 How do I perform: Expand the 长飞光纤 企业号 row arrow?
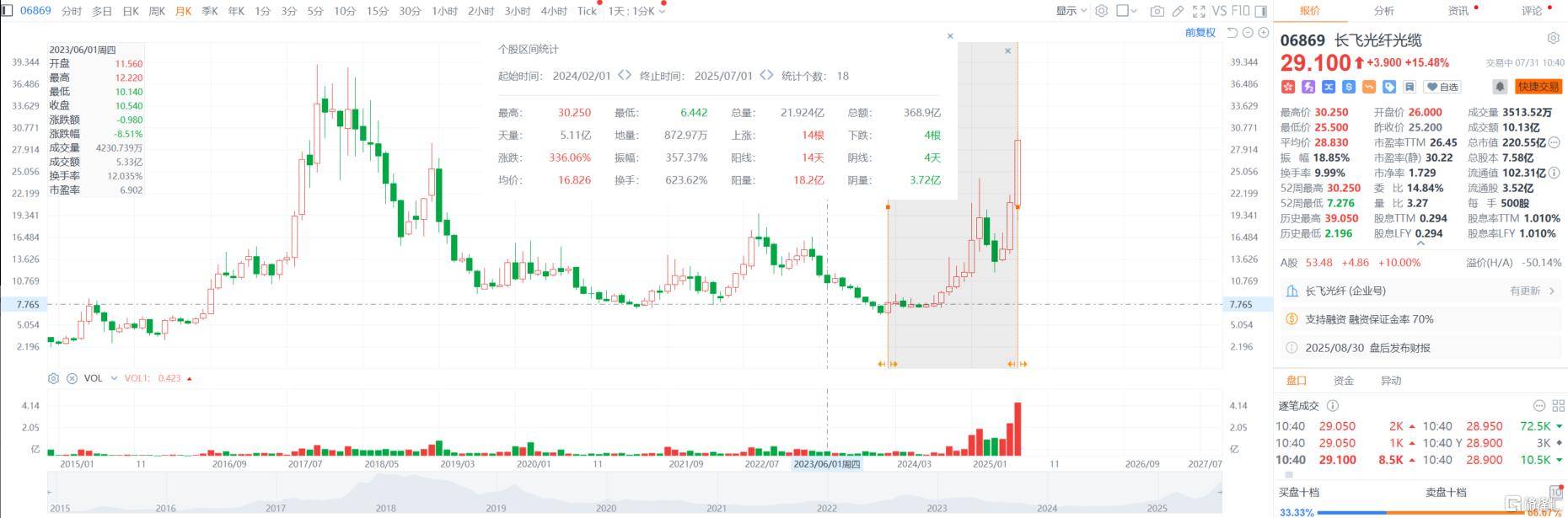1553,291
